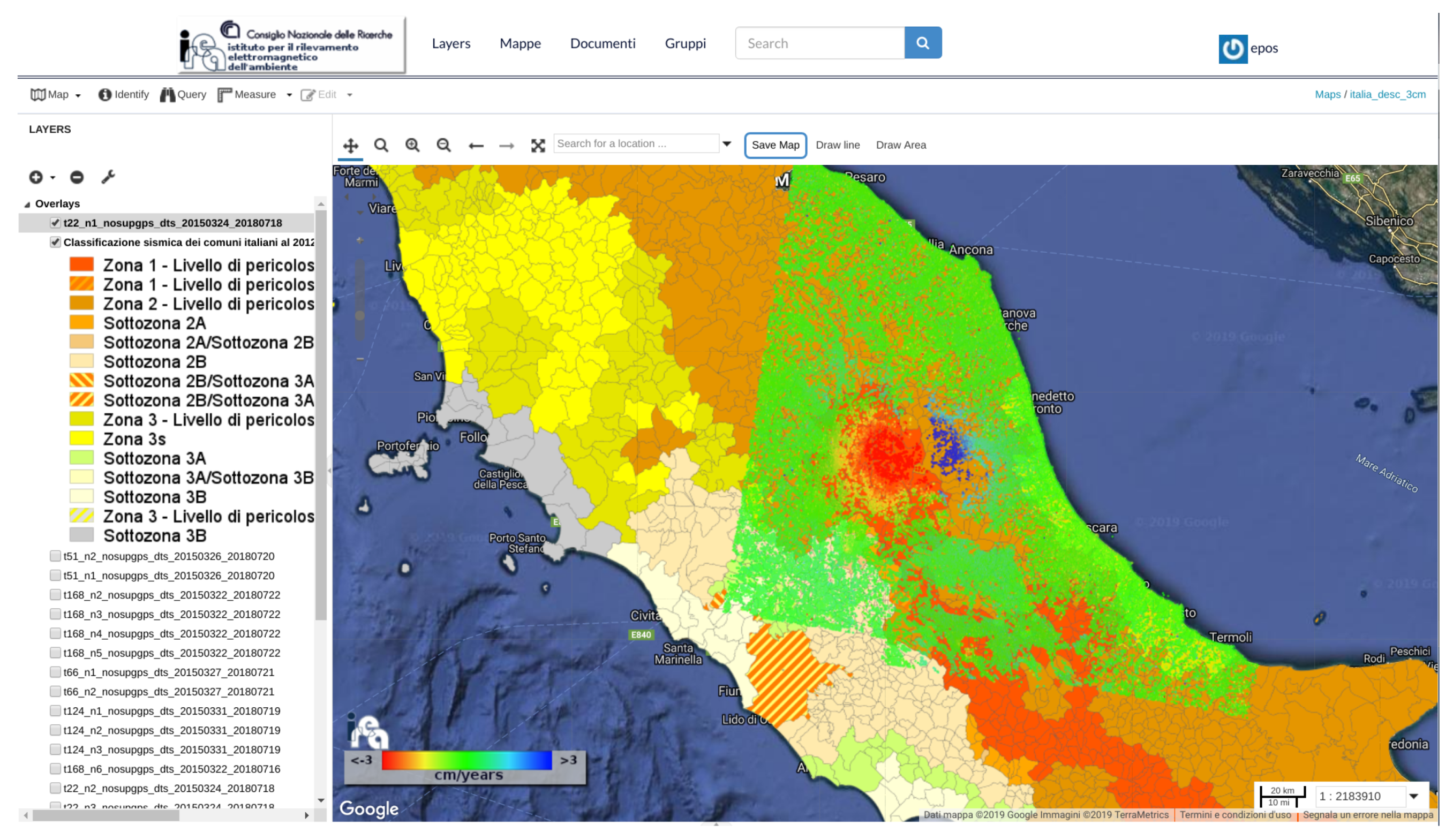The height and width of the screenshot is (840, 1453).
Task: Select the pan map tool icon
Action: (351, 145)
